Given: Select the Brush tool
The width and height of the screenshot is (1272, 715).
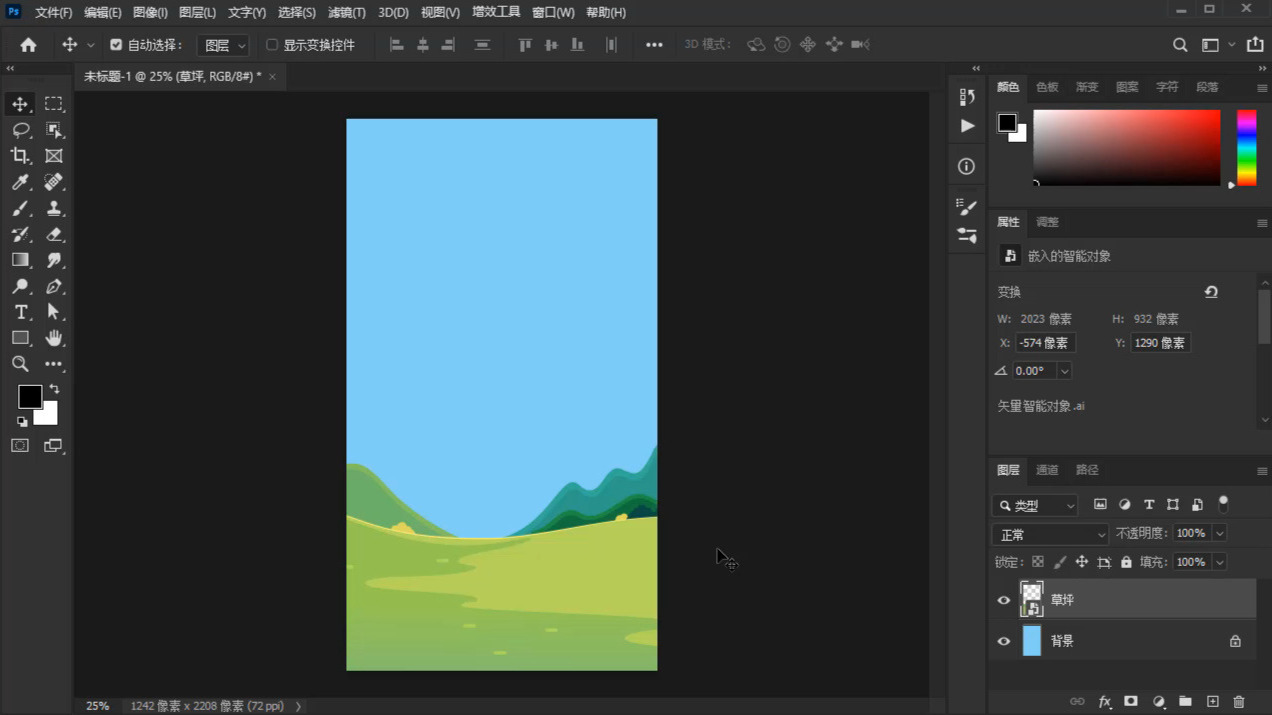Looking at the screenshot, I should (20, 208).
